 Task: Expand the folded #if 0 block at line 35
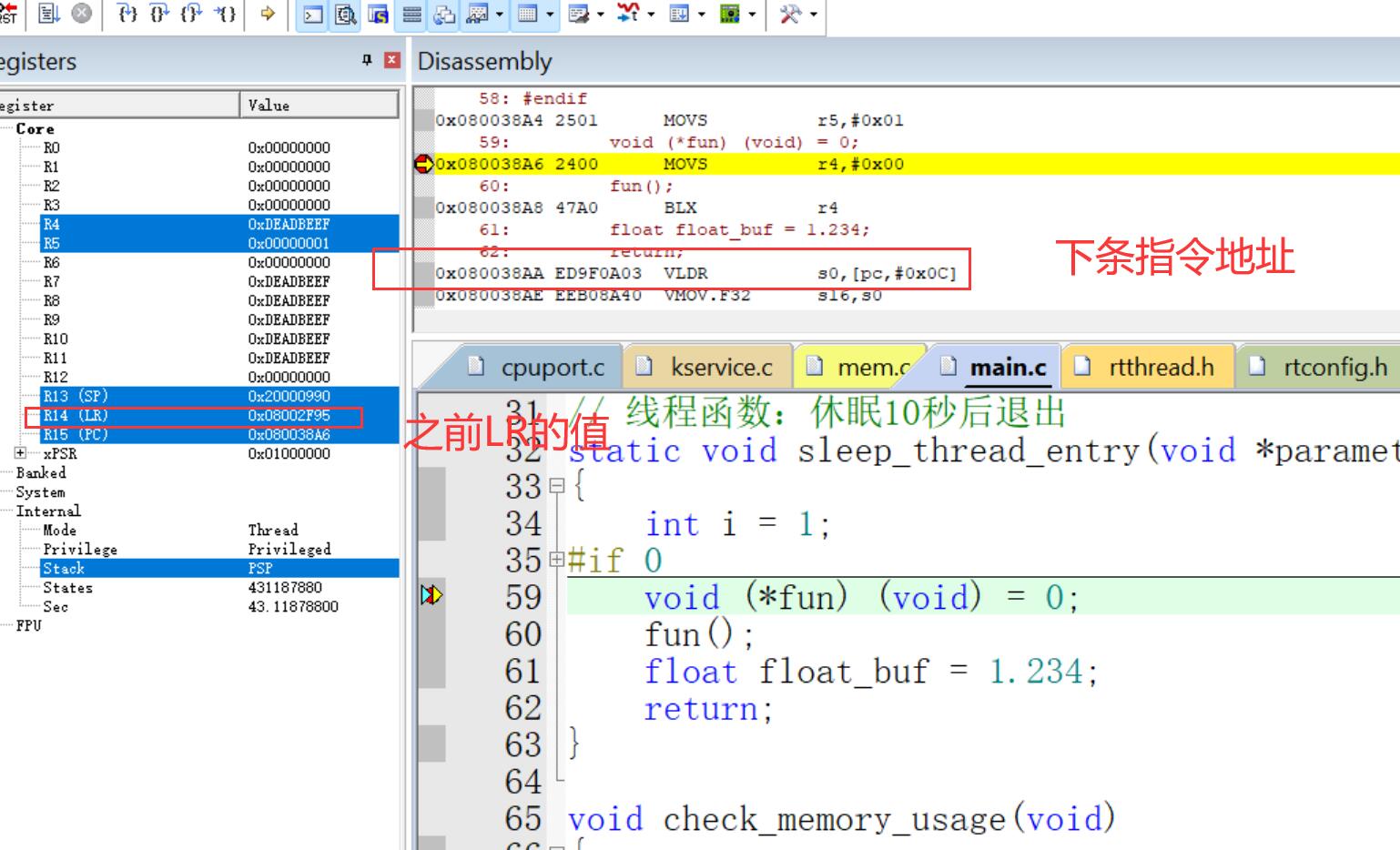557,561
